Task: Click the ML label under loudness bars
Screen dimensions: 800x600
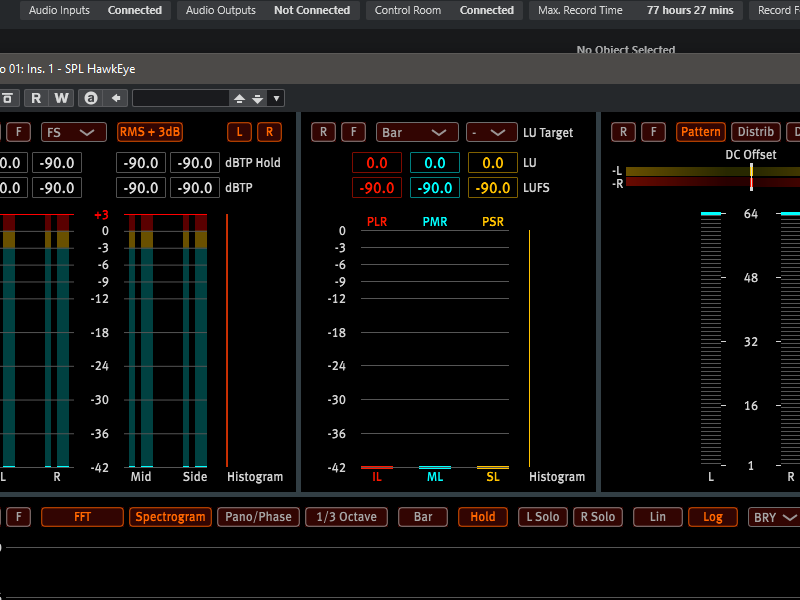Action: point(435,477)
